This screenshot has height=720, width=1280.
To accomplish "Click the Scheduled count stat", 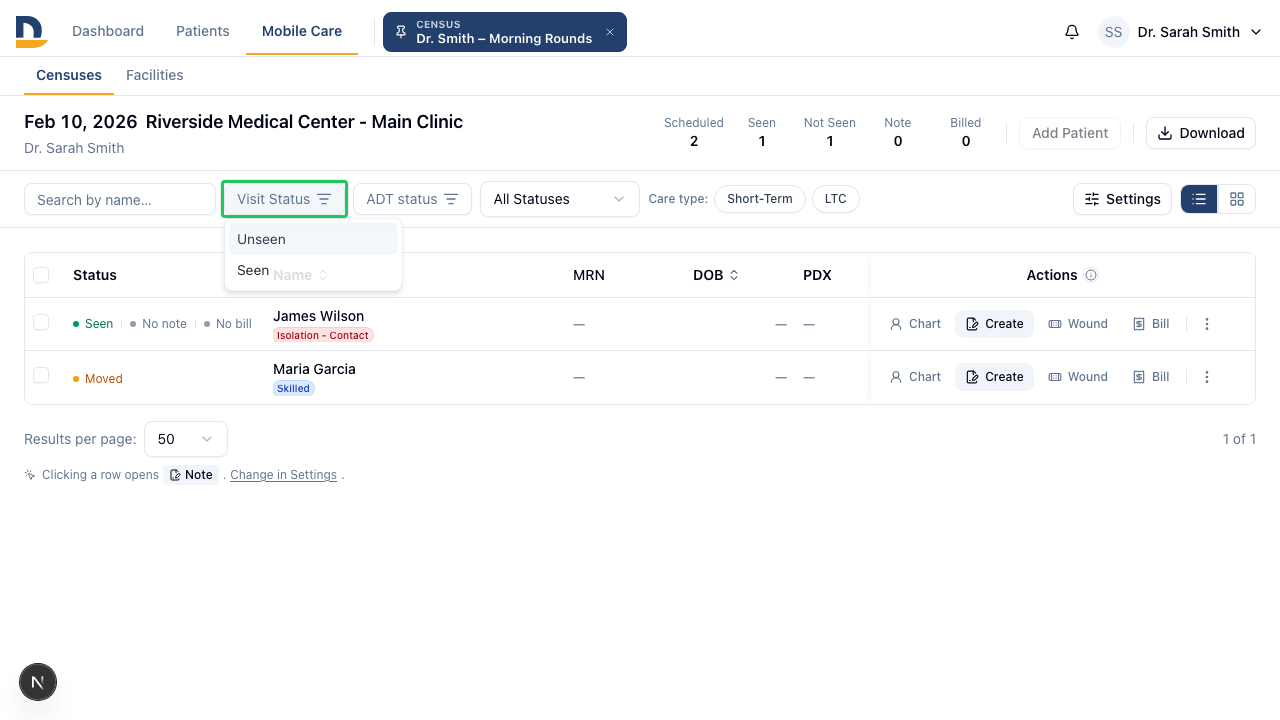I will (694, 132).
